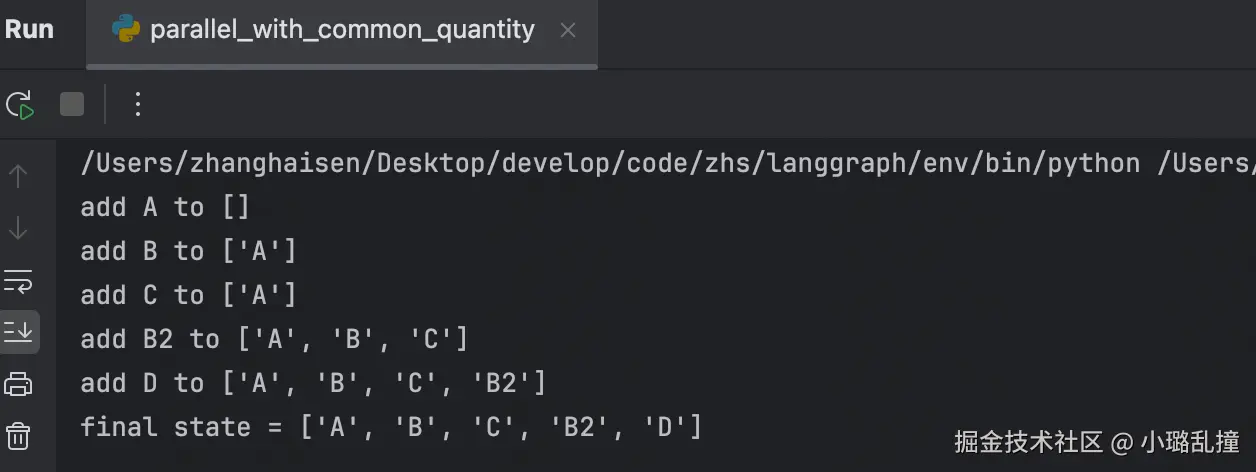The width and height of the screenshot is (1256, 472).
Task: Click the 'add B to ['A']' output line
Action: (189, 252)
